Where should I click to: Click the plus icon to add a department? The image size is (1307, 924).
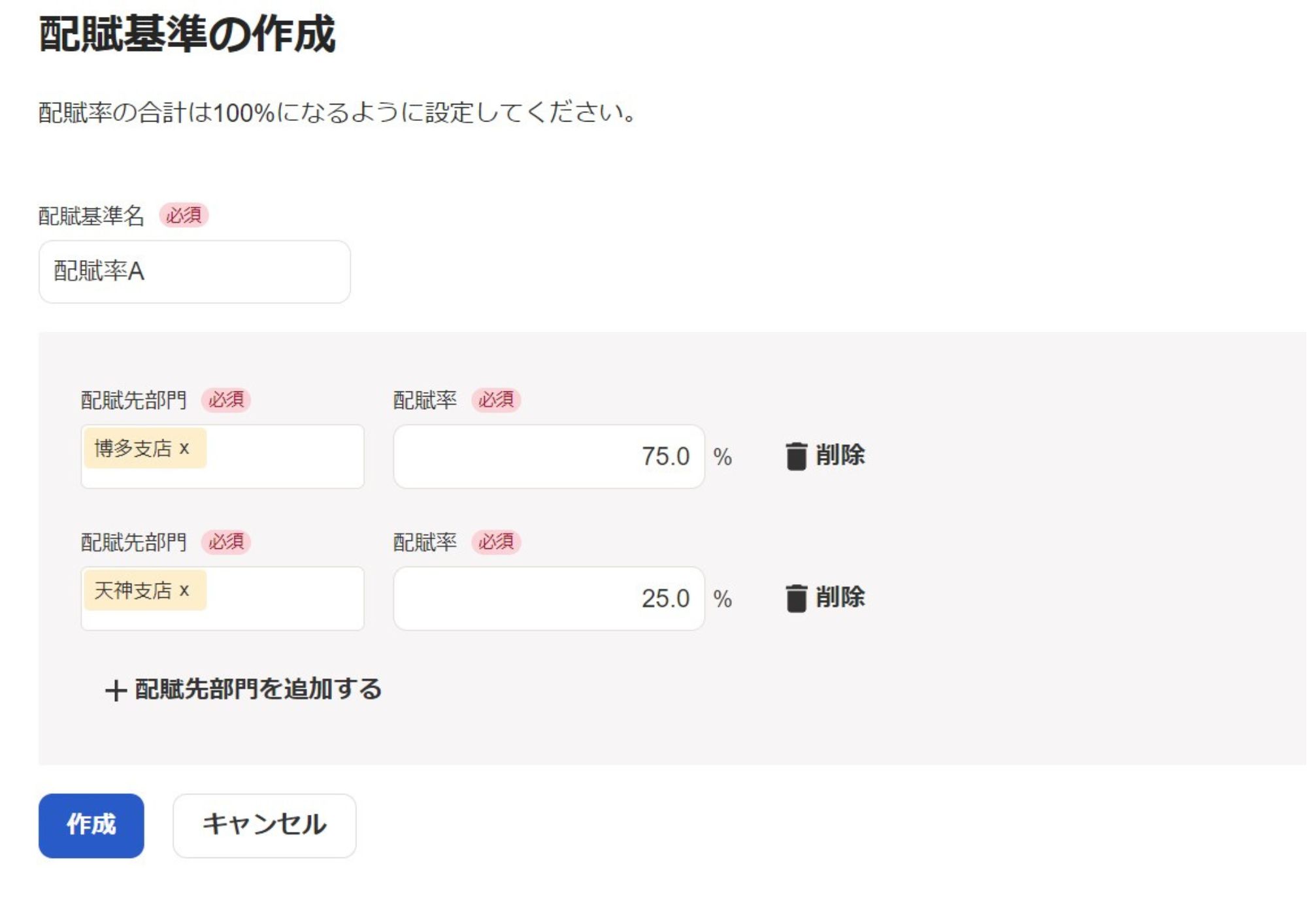(116, 690)
